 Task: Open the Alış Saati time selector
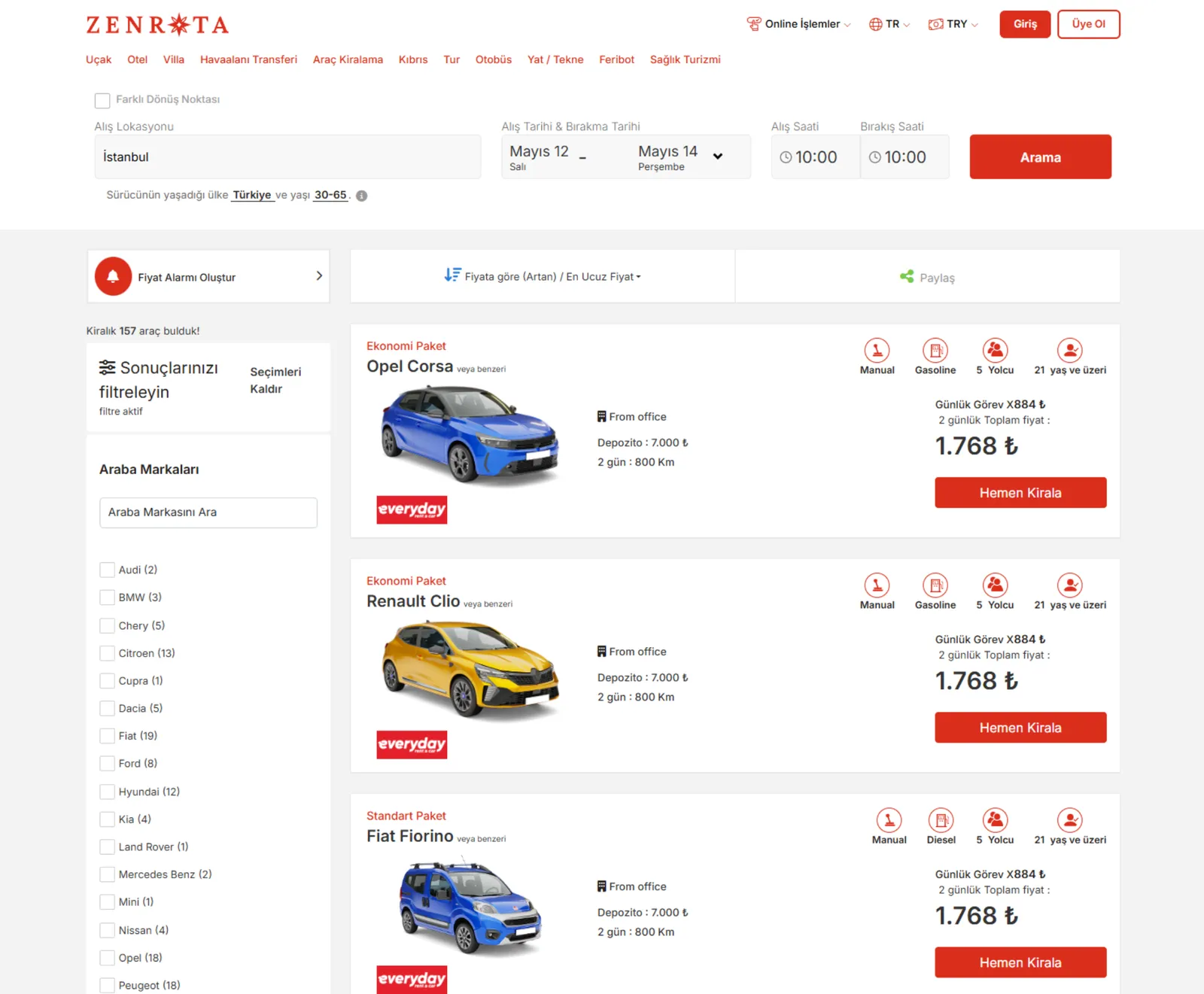816,157
